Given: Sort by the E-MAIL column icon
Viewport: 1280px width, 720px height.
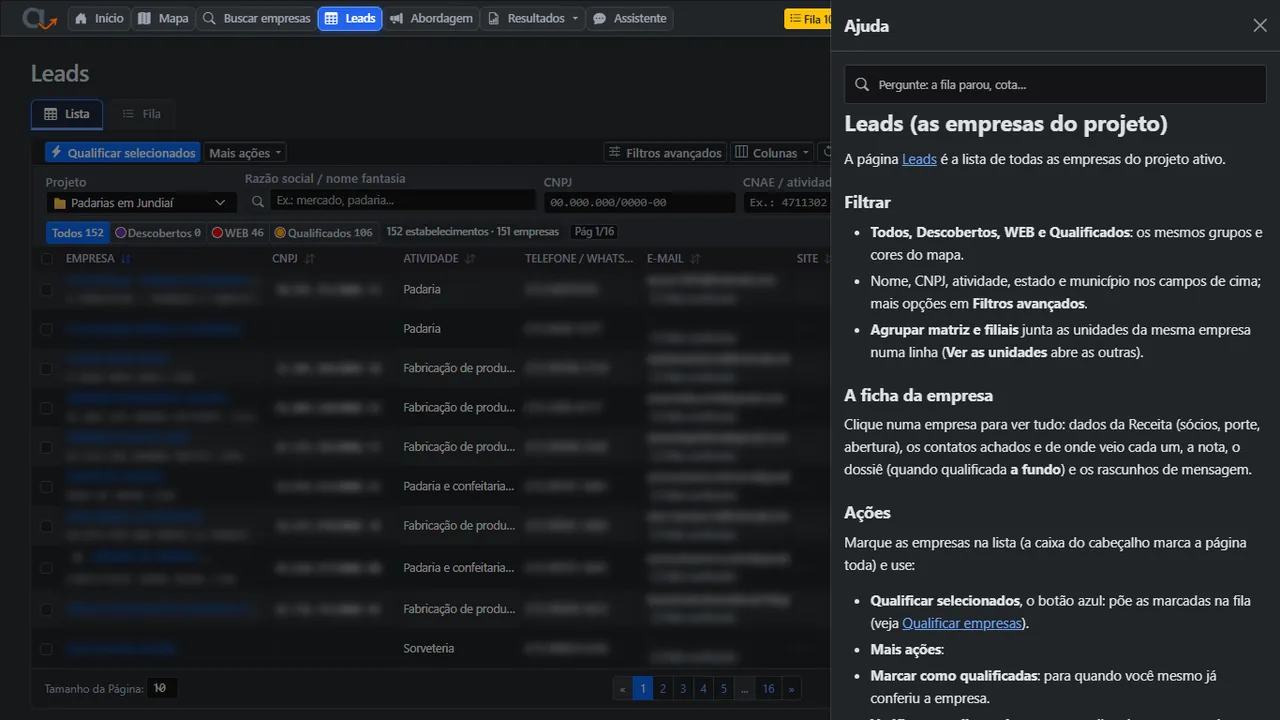Looking at the screenshot, I should [695, 259].
